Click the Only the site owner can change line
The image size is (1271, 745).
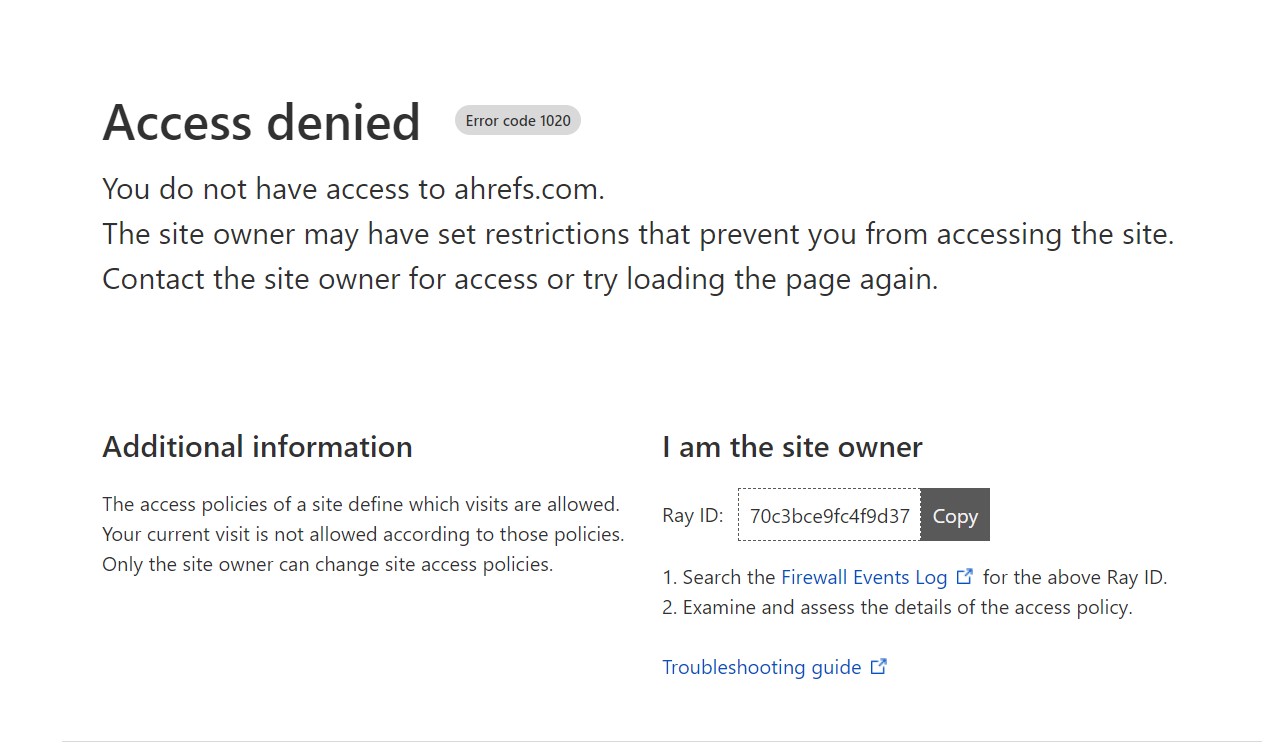(x=327, y=564)
